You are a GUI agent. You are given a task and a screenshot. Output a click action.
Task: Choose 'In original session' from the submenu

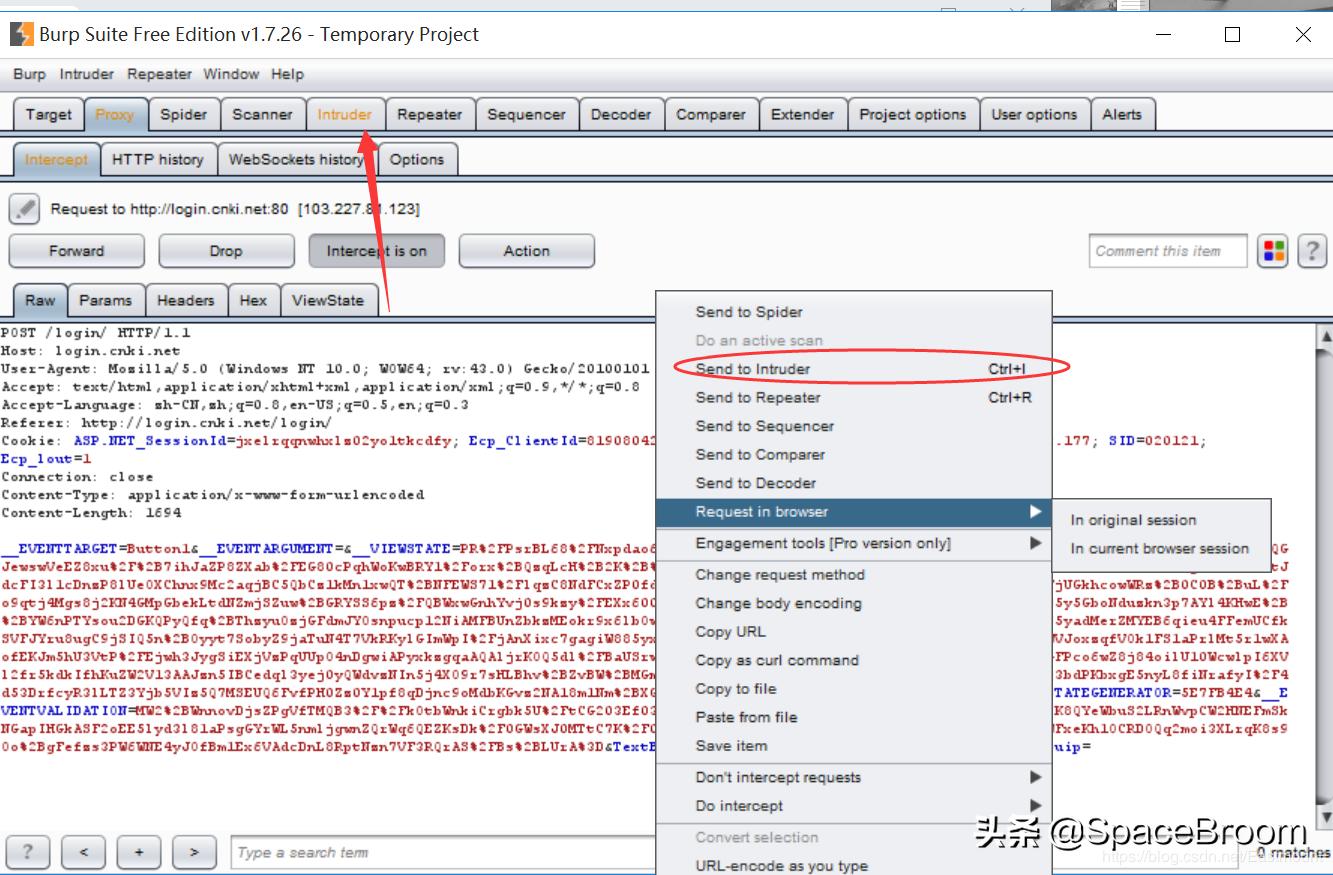tap(1162, 520)
